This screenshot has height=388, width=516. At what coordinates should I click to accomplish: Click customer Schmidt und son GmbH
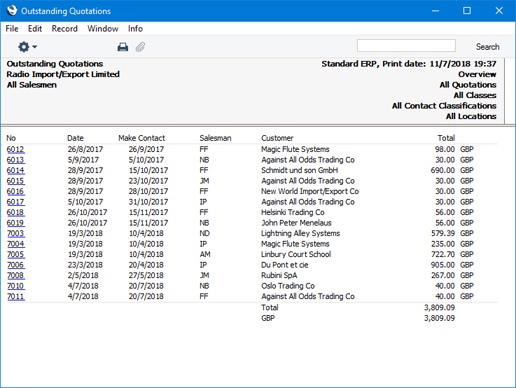(300, 170)
